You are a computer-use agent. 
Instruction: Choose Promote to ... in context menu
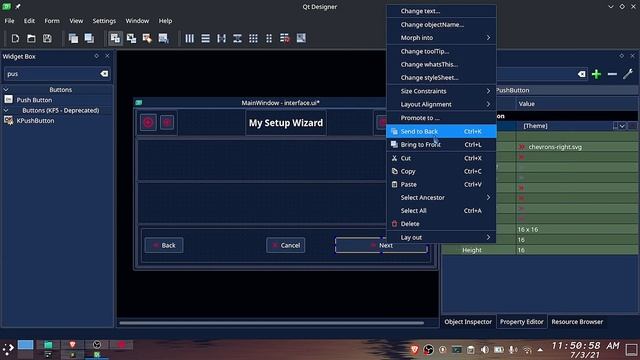click(x=441, y=118)
